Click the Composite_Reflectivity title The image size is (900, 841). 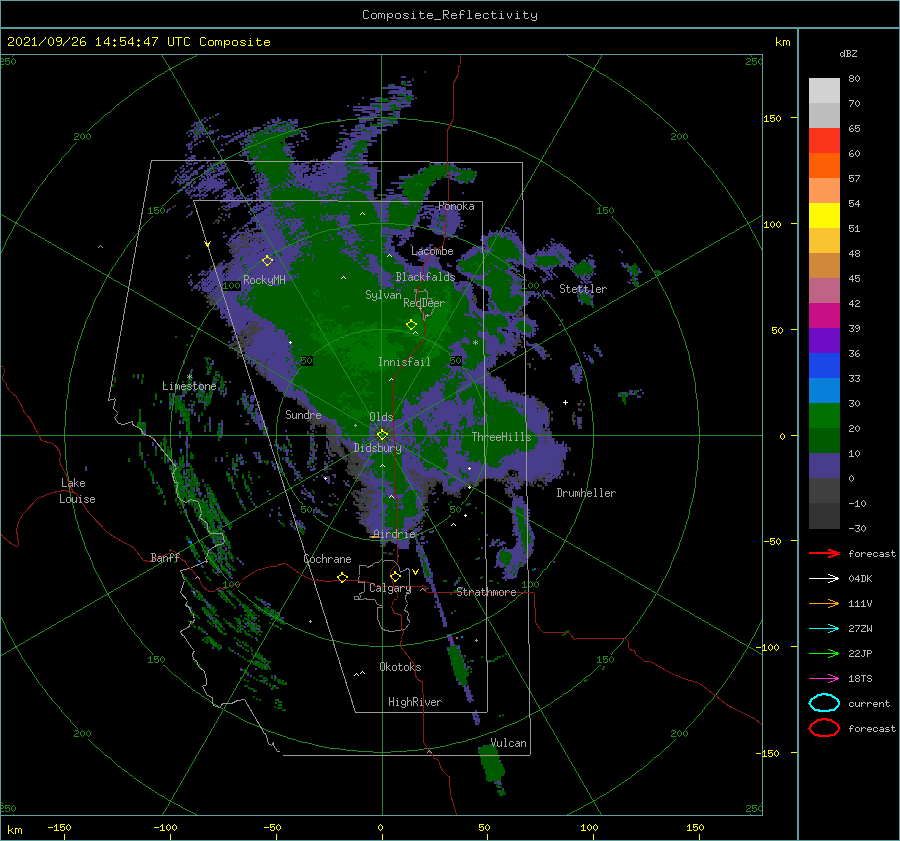click(450, 15)
